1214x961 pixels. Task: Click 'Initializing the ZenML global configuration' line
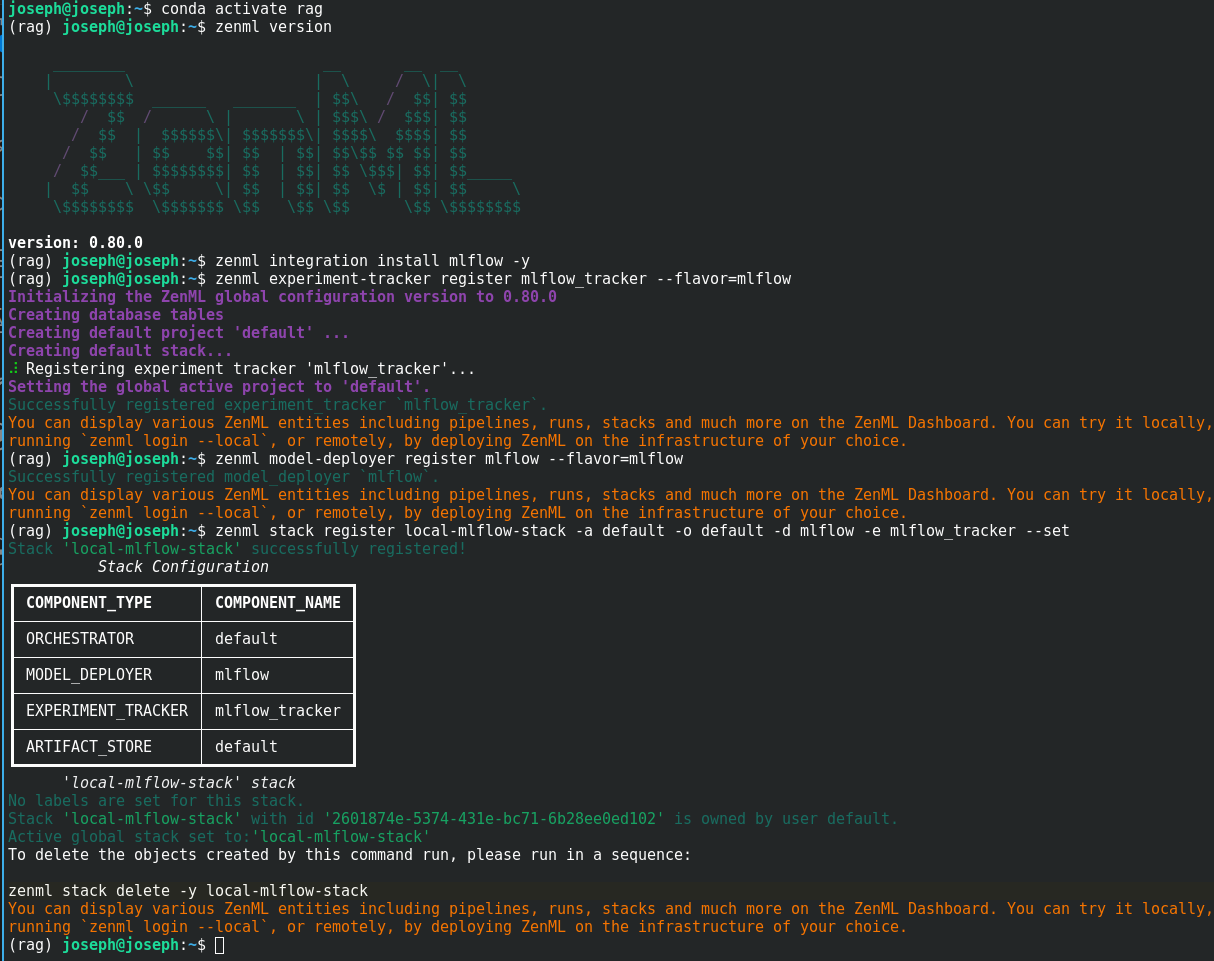point(282,297)
